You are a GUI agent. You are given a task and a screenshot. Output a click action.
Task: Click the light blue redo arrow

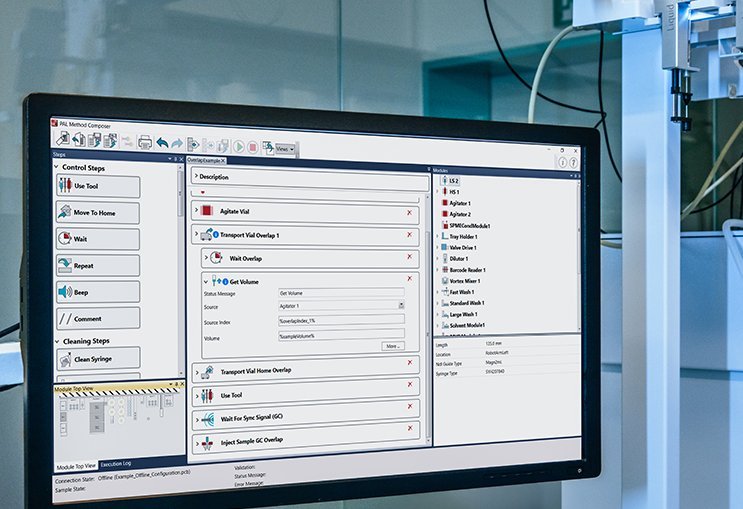point(177,144)
